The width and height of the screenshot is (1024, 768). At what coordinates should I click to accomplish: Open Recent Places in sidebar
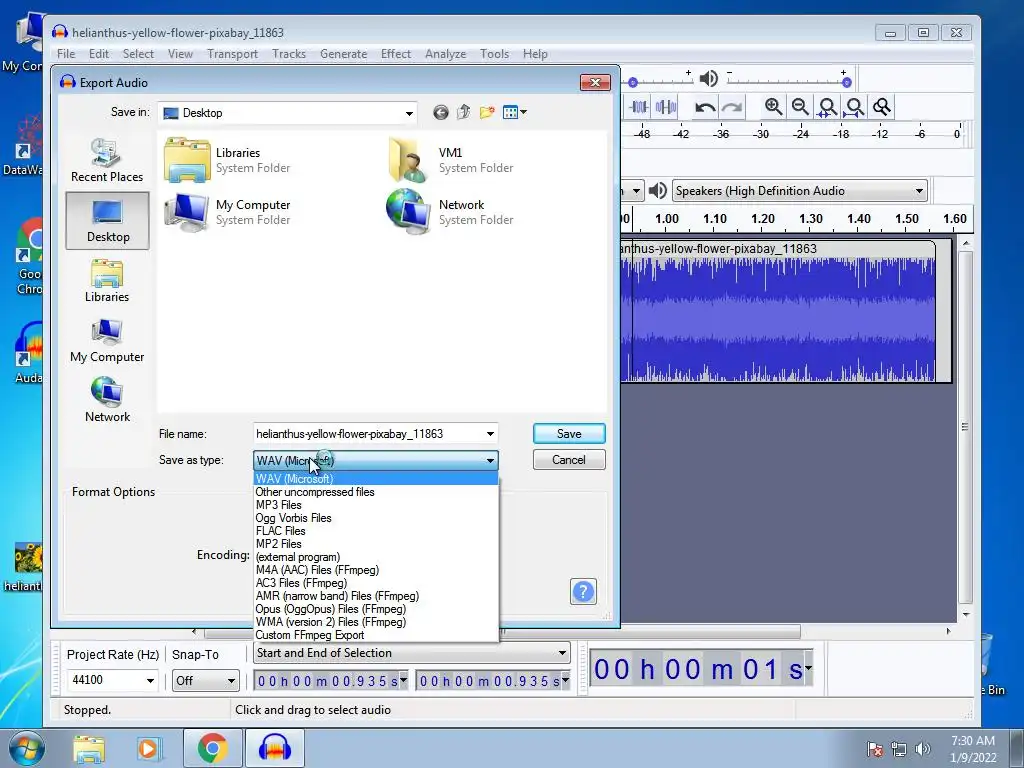[107, 160]
